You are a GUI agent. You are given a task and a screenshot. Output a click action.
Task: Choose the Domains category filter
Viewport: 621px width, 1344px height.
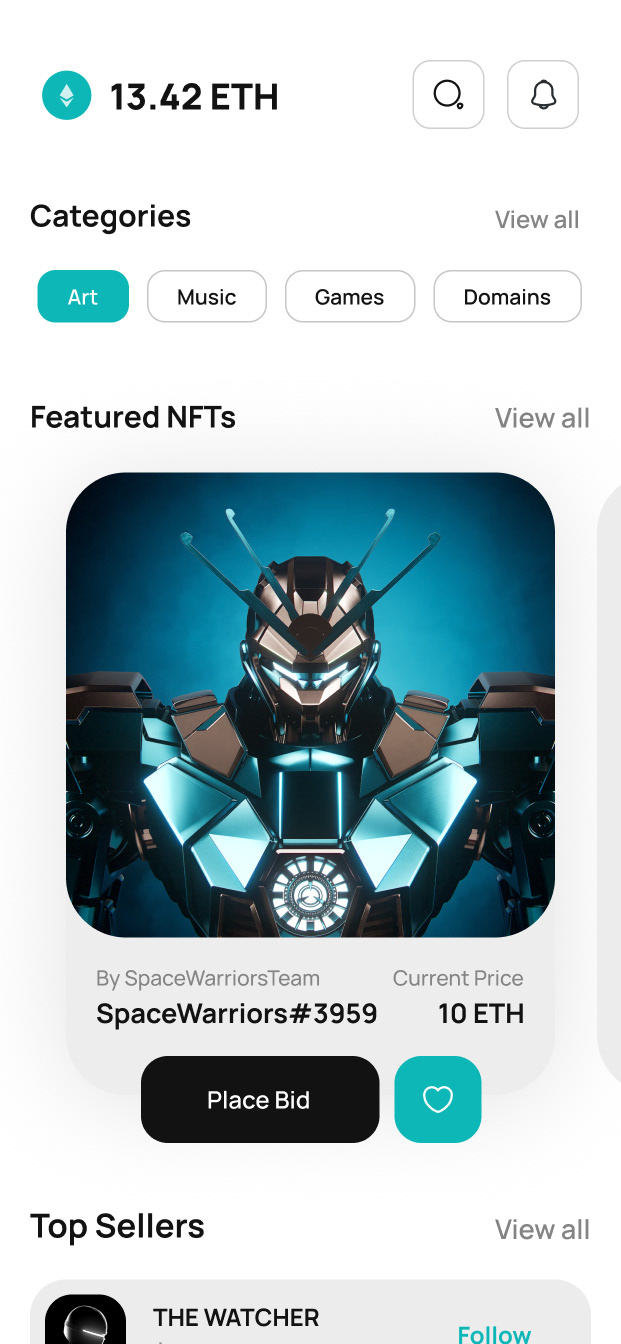507,296
